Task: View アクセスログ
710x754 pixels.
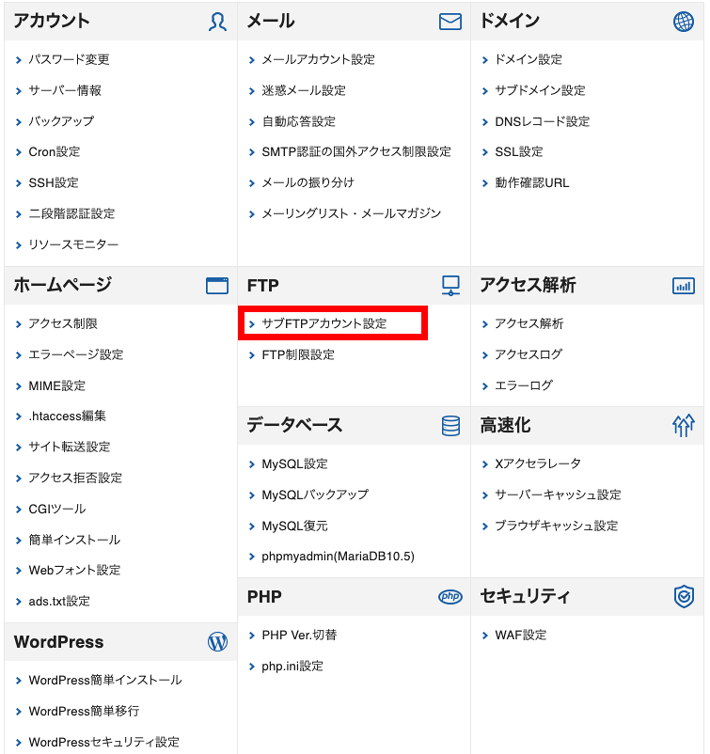Action: click(529, 354)
